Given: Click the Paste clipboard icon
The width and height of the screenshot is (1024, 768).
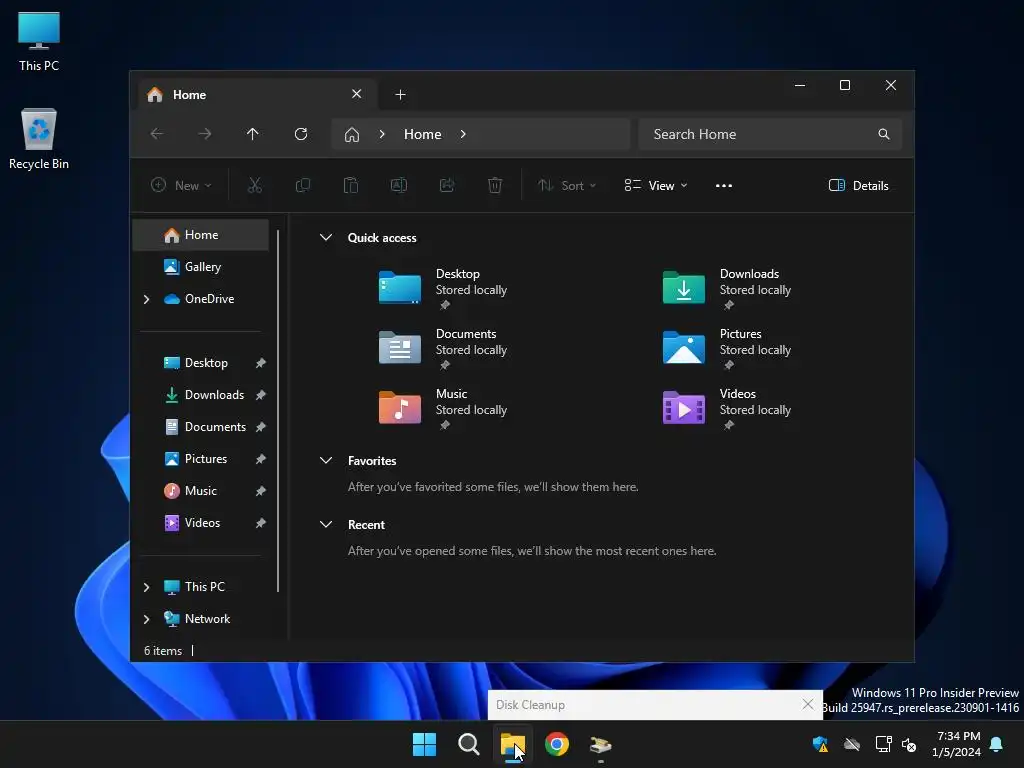Looking at the screenshot, I should tap(351, 185).
